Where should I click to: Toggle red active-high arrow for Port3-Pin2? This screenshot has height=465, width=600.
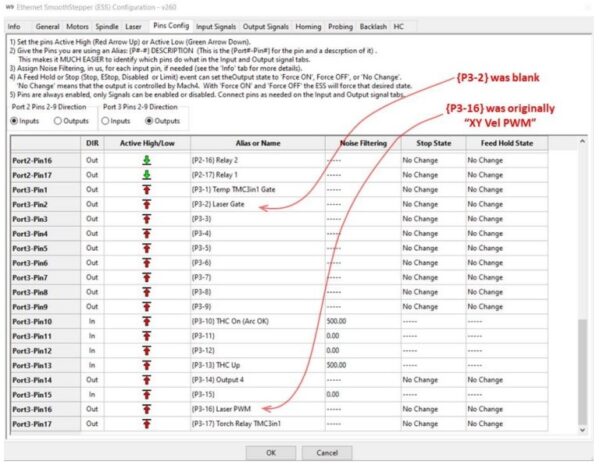pyautogui.click(x=146, y=204)
